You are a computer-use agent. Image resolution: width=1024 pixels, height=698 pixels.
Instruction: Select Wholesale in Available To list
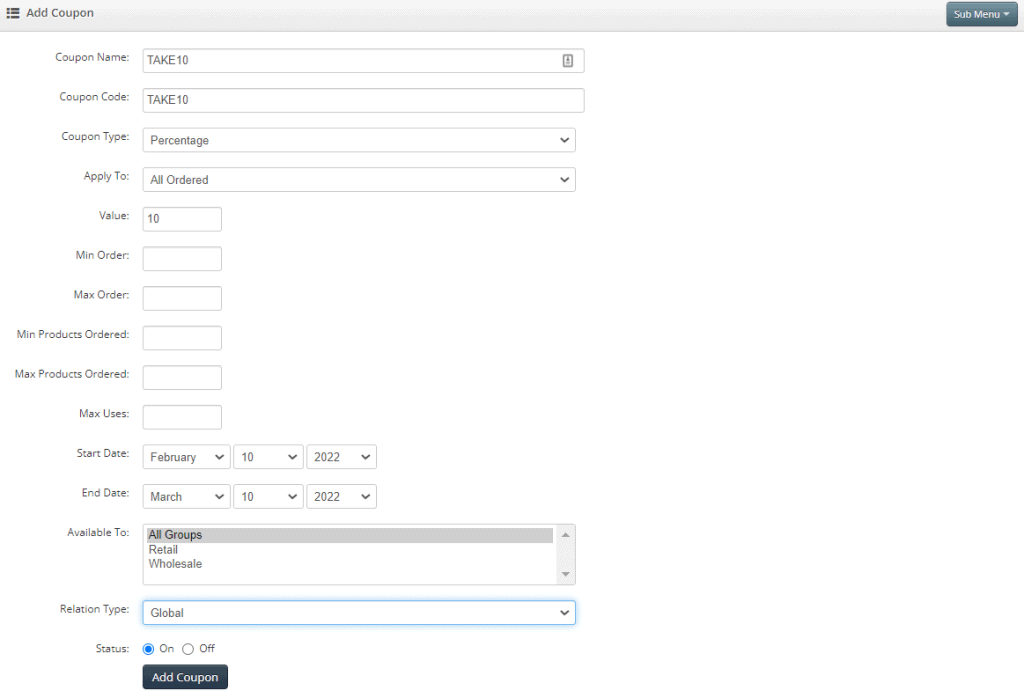coord(350,564)
